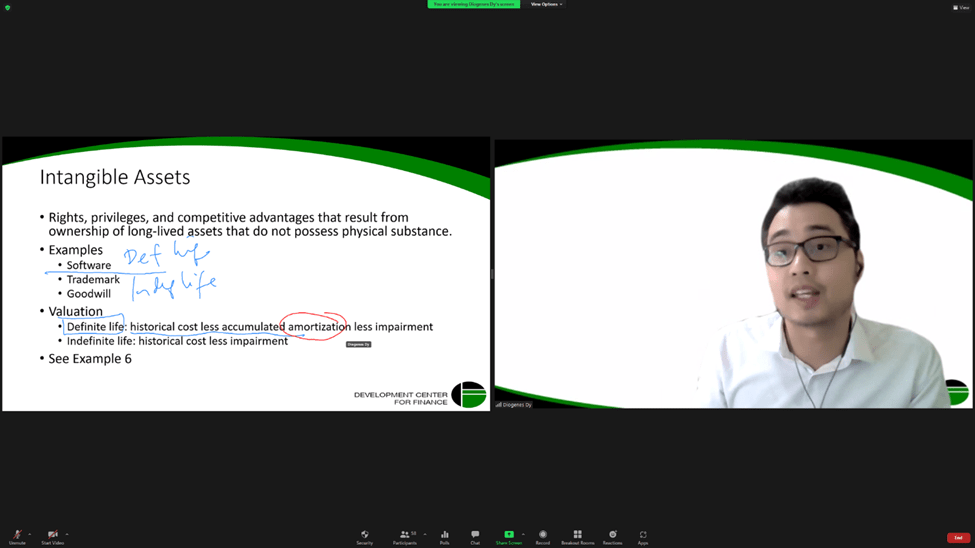Expand the View Options dropdown
This screenshot has width=975, height=548.
point(546,4)
